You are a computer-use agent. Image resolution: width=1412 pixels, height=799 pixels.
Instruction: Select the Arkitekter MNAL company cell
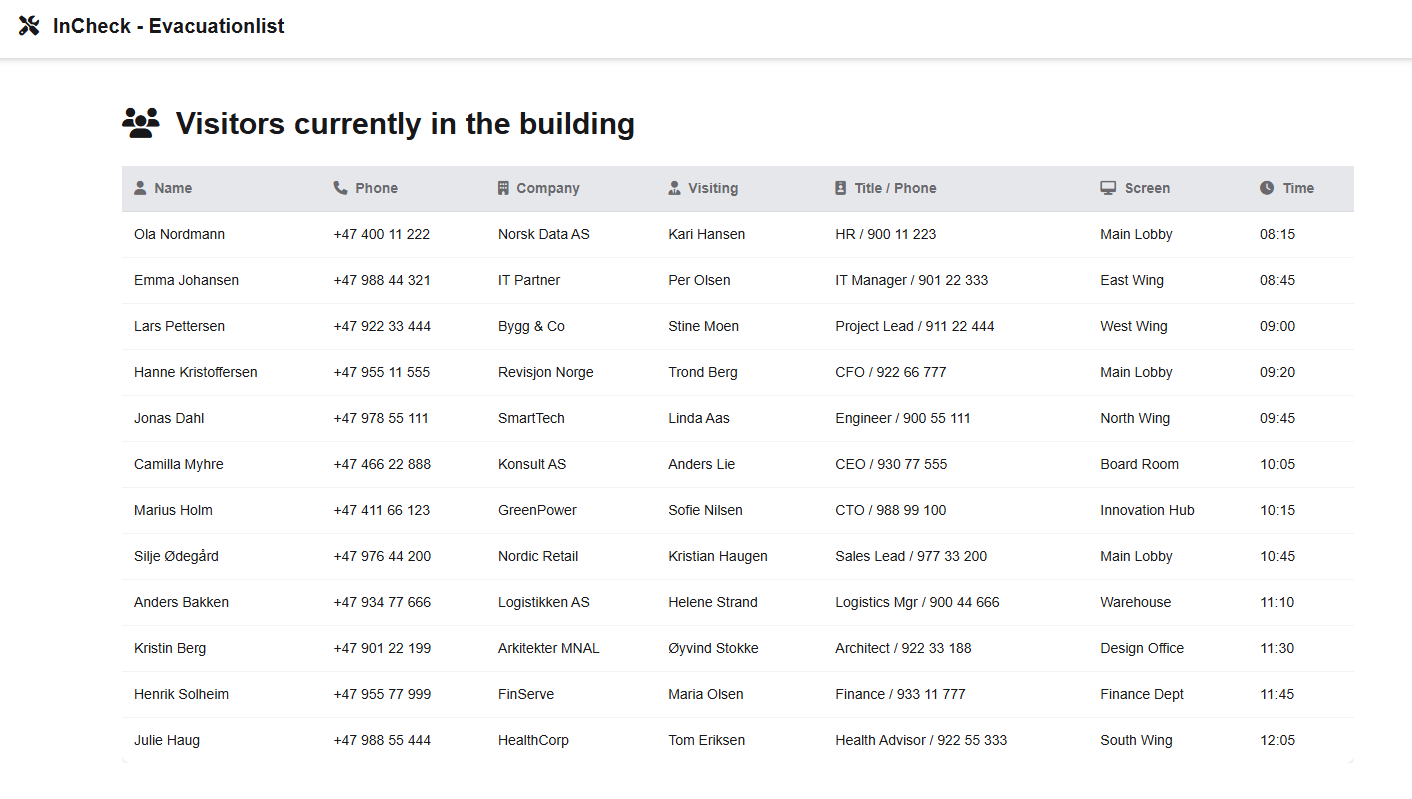[549, 648]
